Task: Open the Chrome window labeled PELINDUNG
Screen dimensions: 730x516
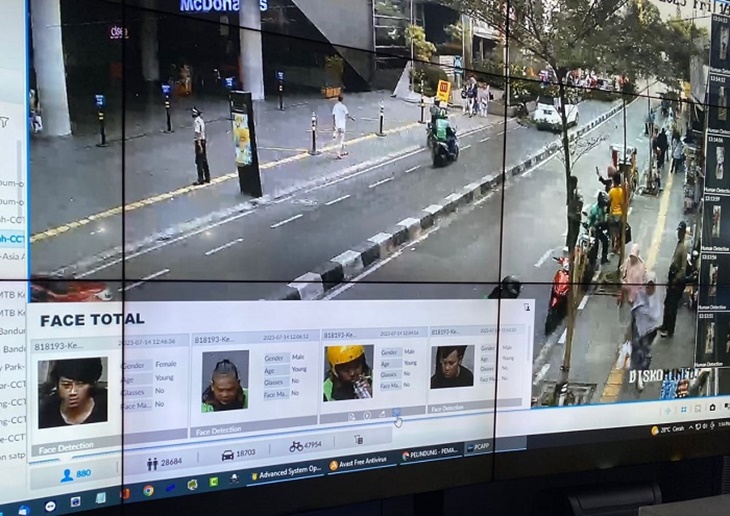Action: [x=428, y=454]
